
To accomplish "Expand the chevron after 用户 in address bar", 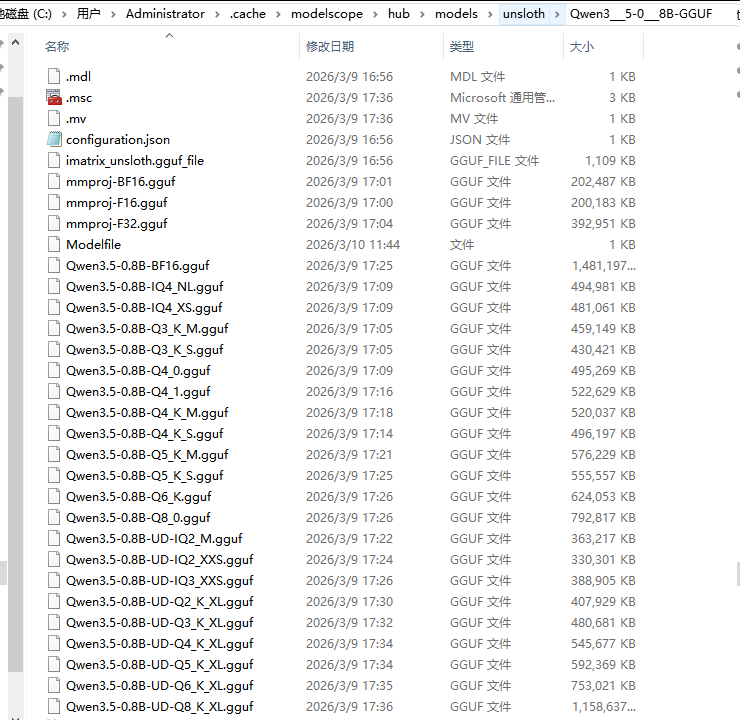I will click(113, 14).
